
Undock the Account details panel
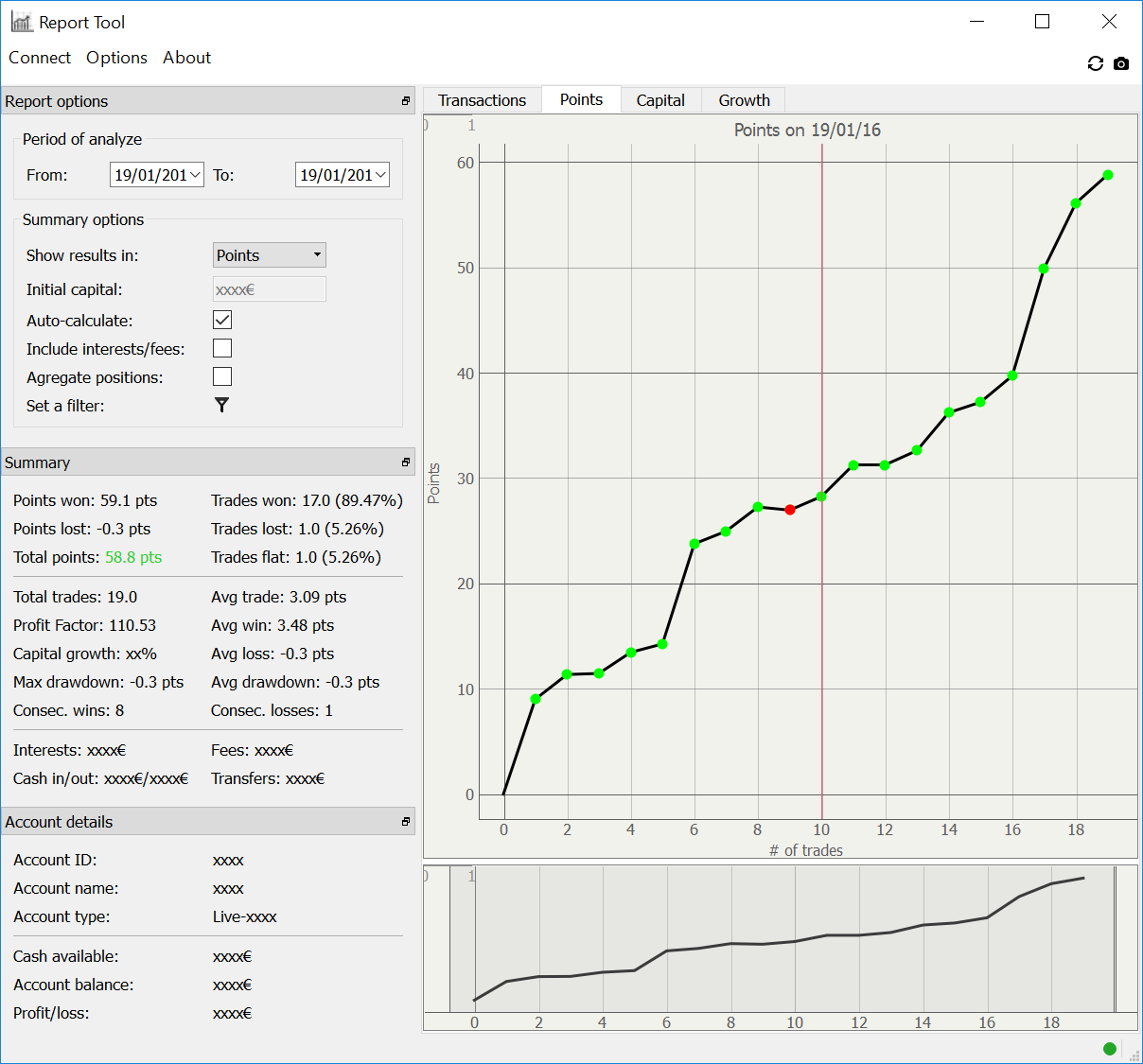(406, 822)
